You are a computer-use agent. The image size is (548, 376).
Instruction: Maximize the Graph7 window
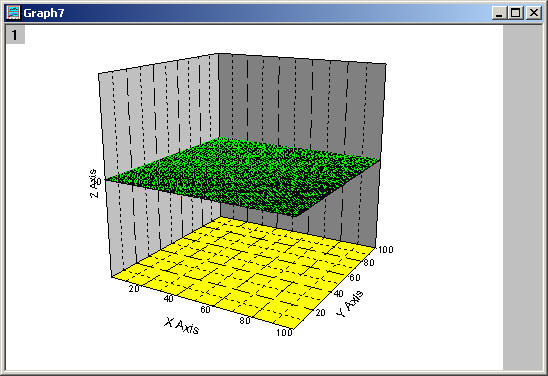click(515, 13)
